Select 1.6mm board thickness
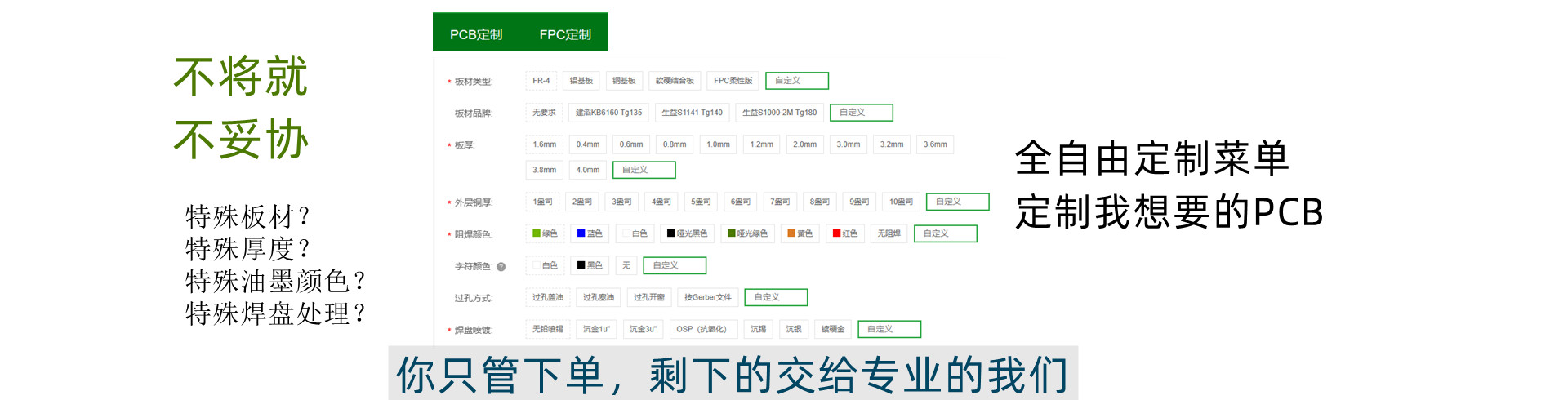 (544, 144)
